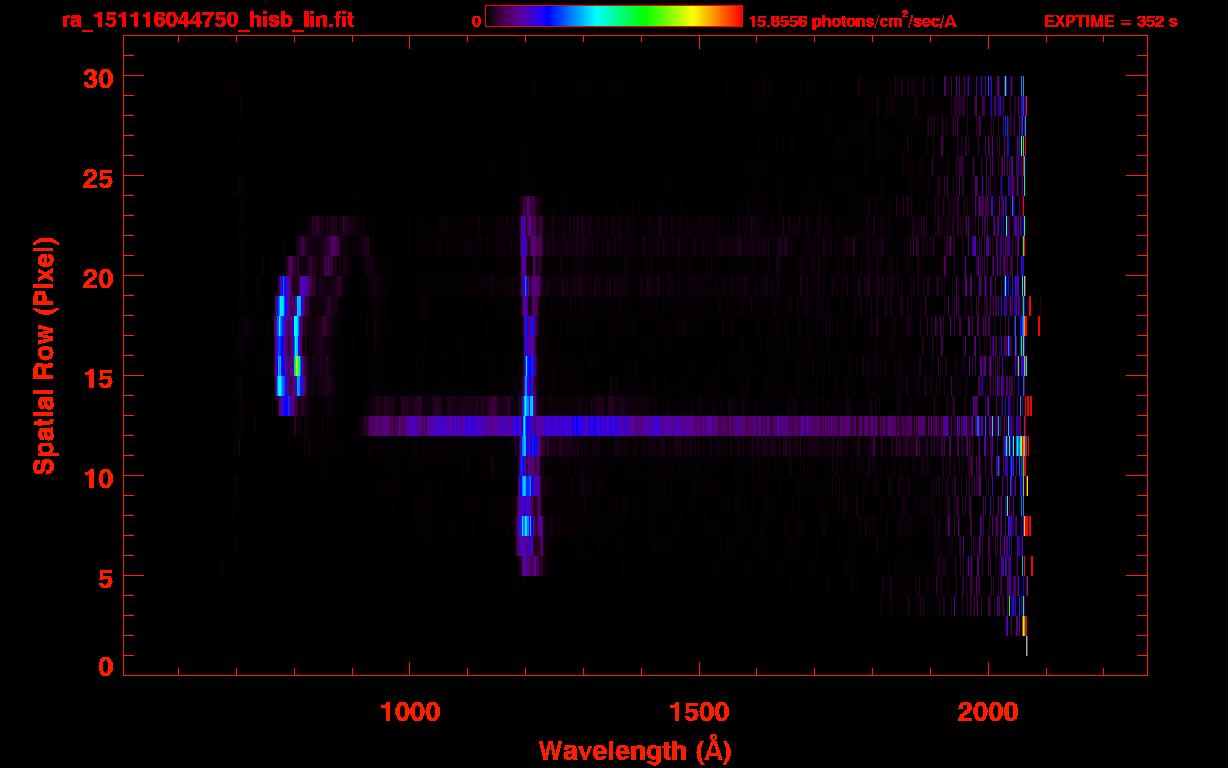
Task: Click the Spatial Row (Pixel) axis label
Action: coord(44,356)
